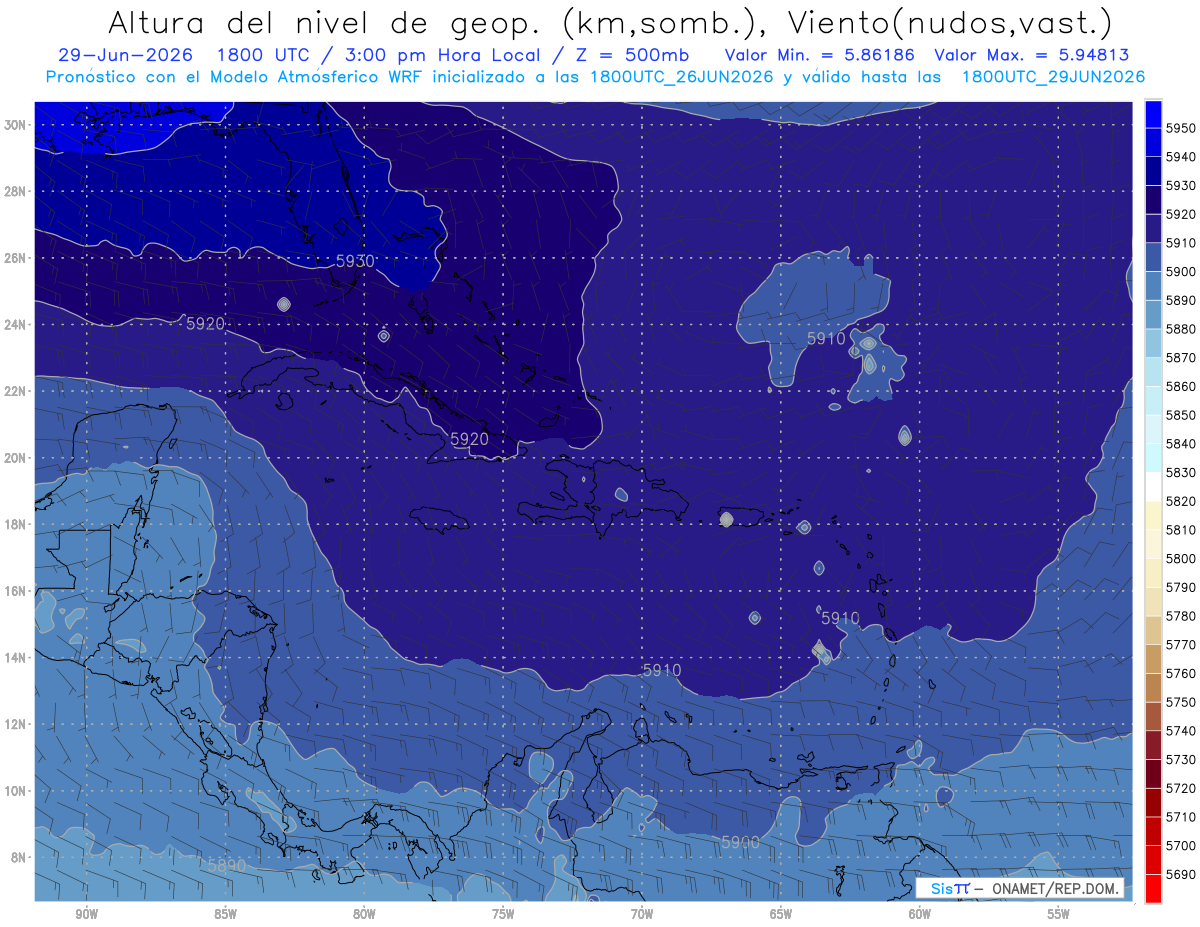Click the '20N' latitude axis label
Image resolution: width=1200 pixels, height=927 pixels.
coord(16,458)
